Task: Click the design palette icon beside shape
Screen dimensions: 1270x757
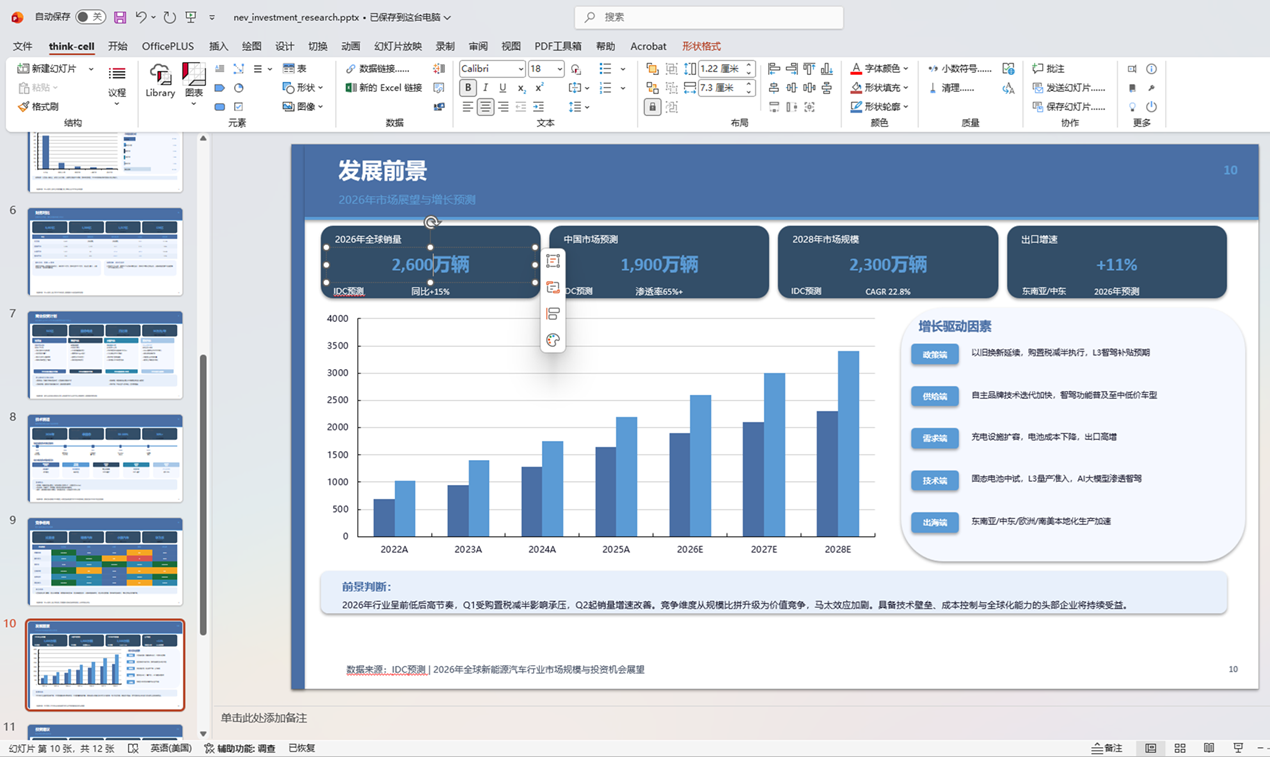Action: (x=553, y=340)
